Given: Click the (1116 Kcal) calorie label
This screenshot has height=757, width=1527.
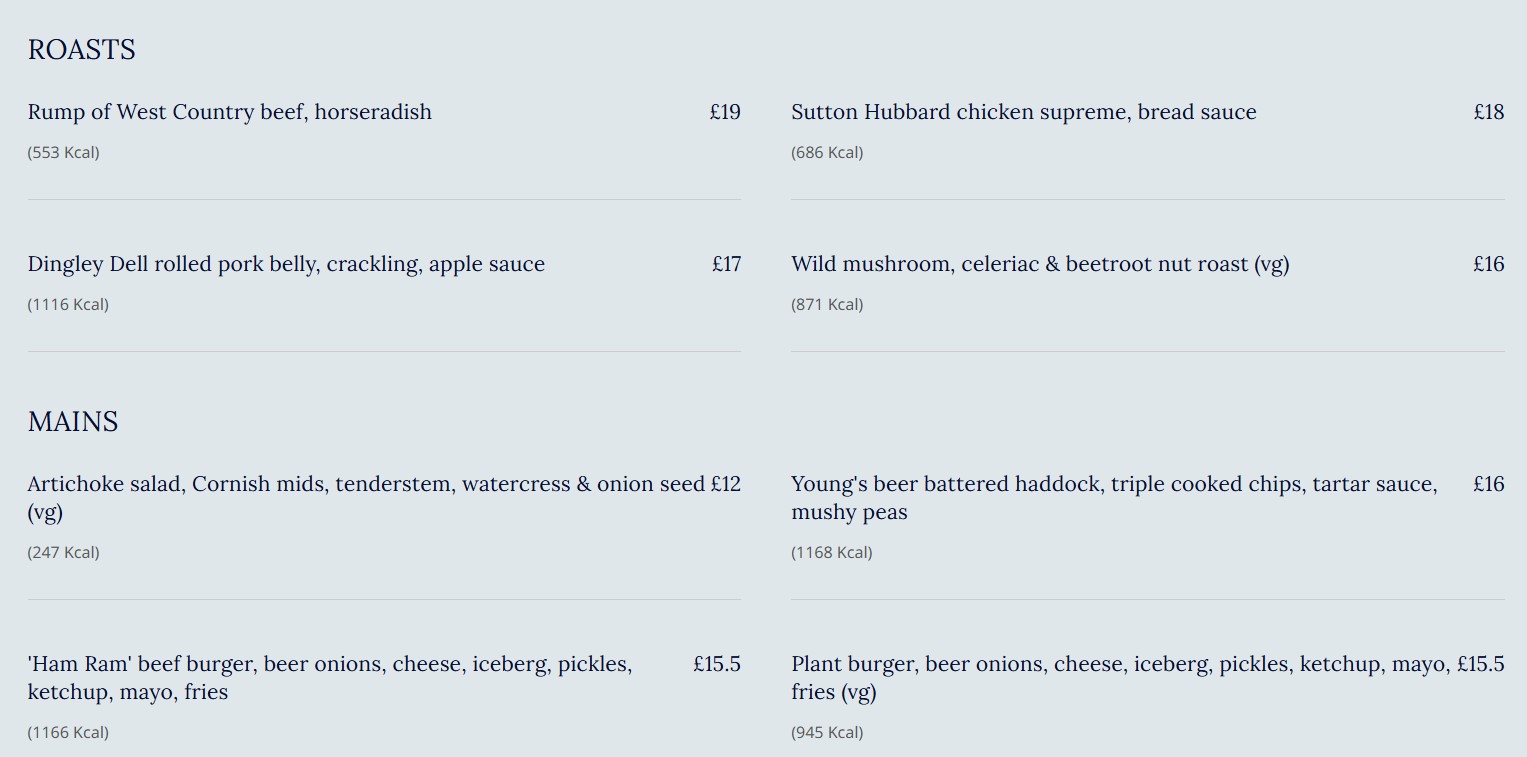Looking at the screenshot, I should click(x=68, y=305).
